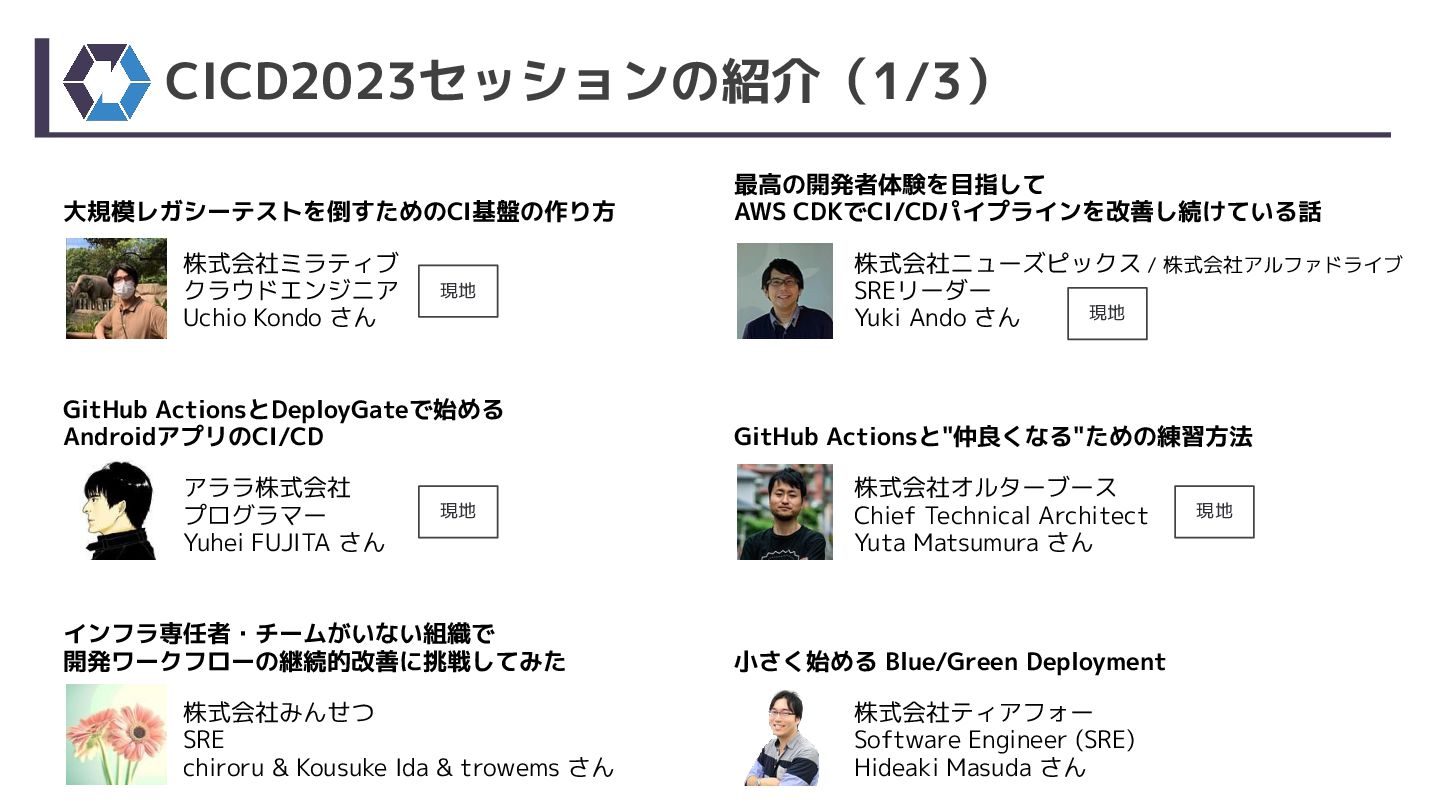
Task: Click the title 小さく始める Blue/Green Deployment
Action: tap(950, 662)
